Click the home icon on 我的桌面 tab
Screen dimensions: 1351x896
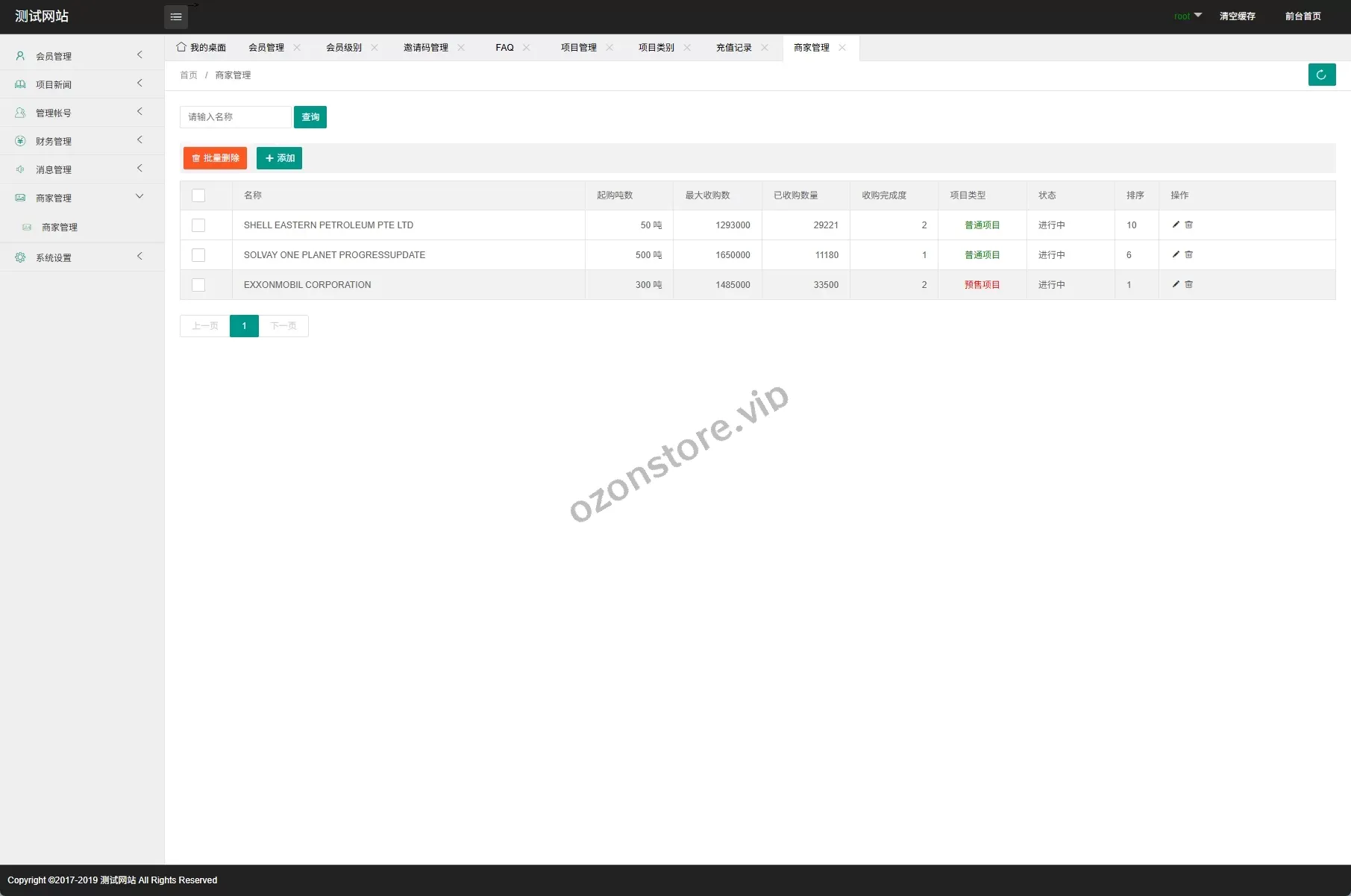(181, 47)
